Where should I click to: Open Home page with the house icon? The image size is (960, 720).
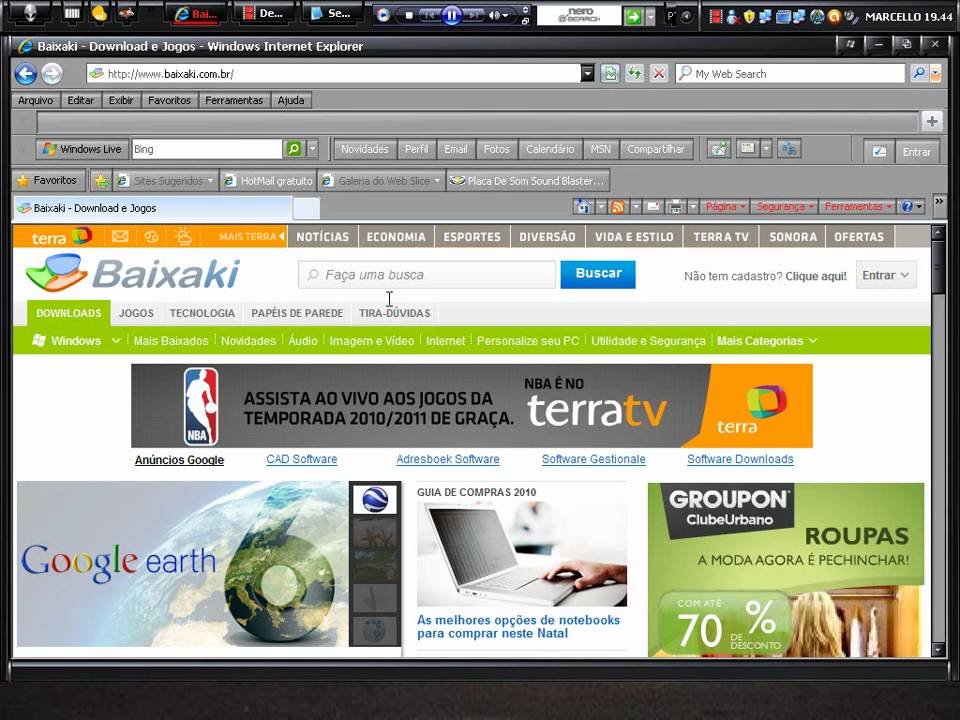582,206
